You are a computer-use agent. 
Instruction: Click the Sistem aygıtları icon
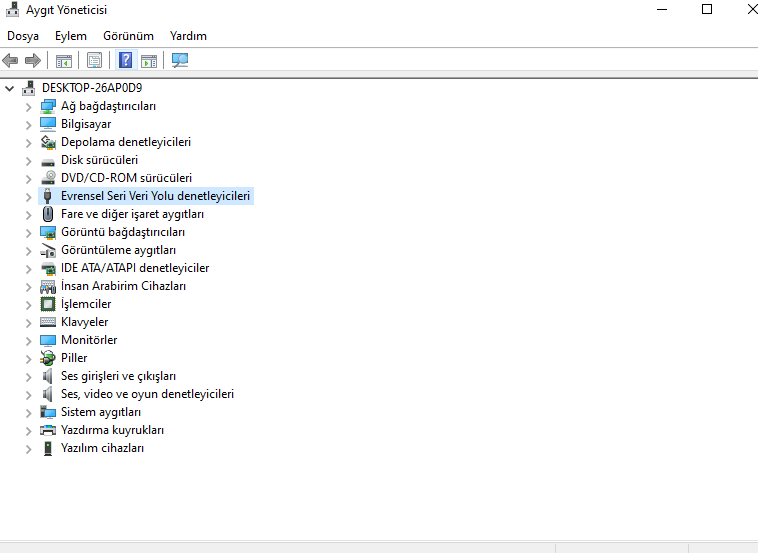click(48, 412)
